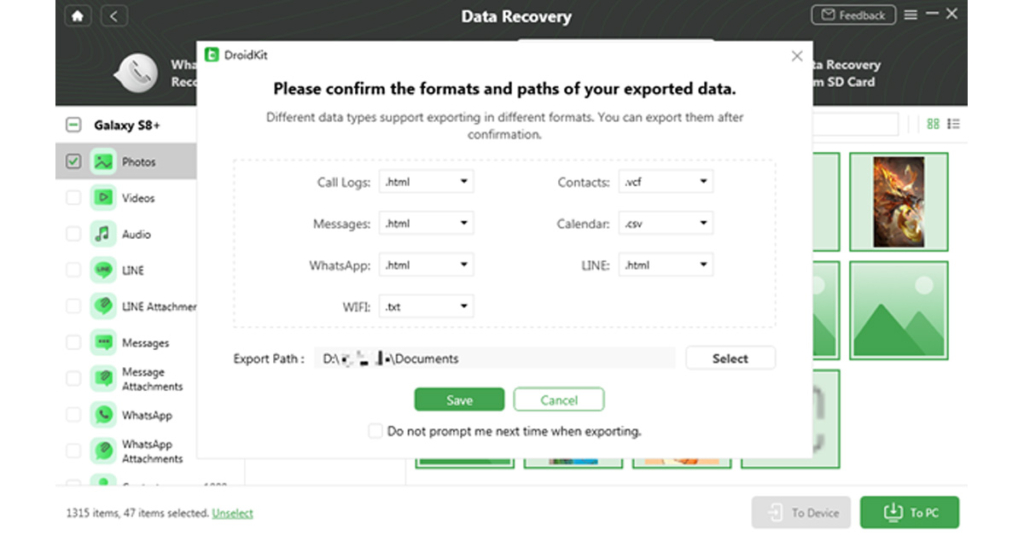
Task: Open the dragon artwork photo thumbnail
Action: (899, 202)
